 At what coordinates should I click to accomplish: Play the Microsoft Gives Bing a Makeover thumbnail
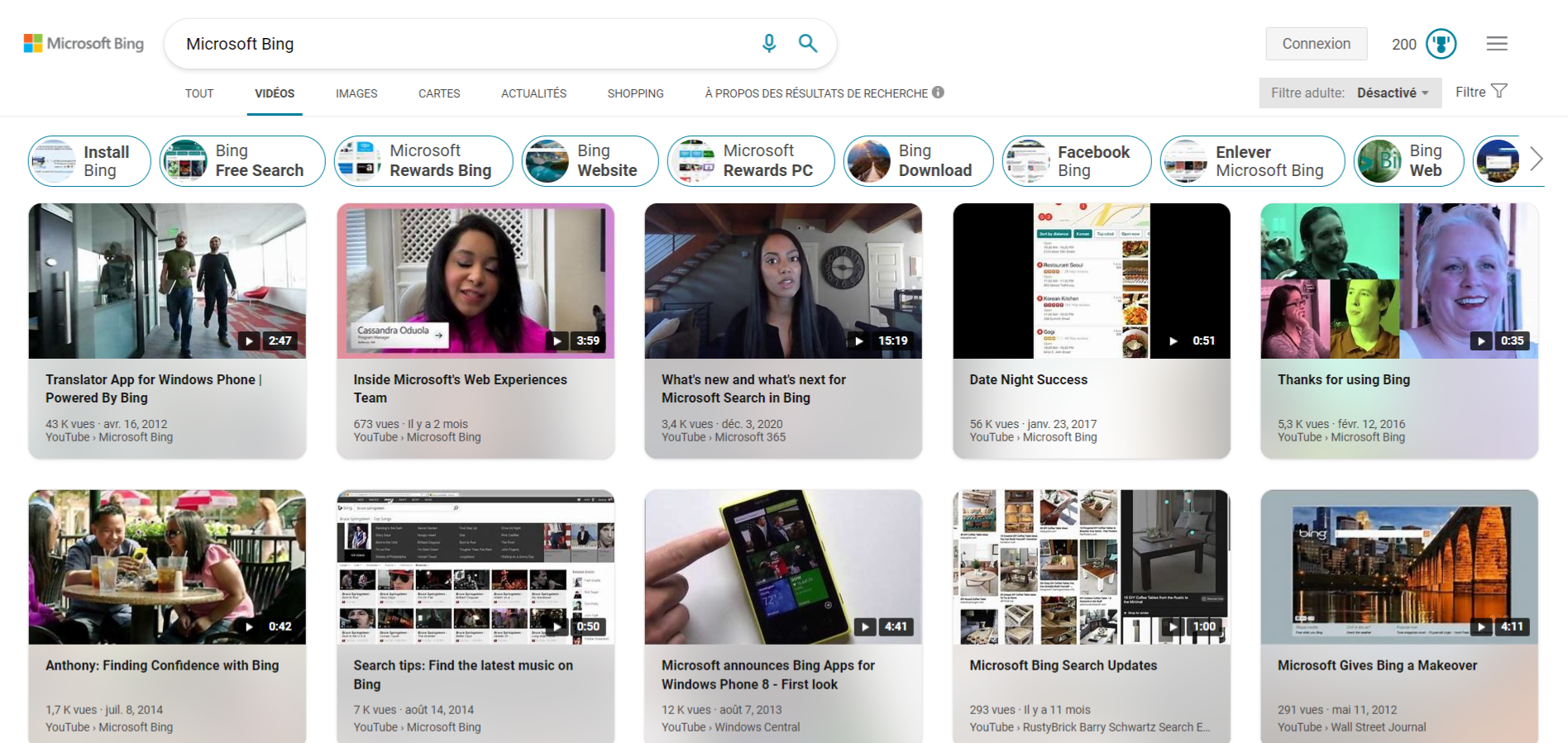pyautogui.click(x=1399, y=567)
